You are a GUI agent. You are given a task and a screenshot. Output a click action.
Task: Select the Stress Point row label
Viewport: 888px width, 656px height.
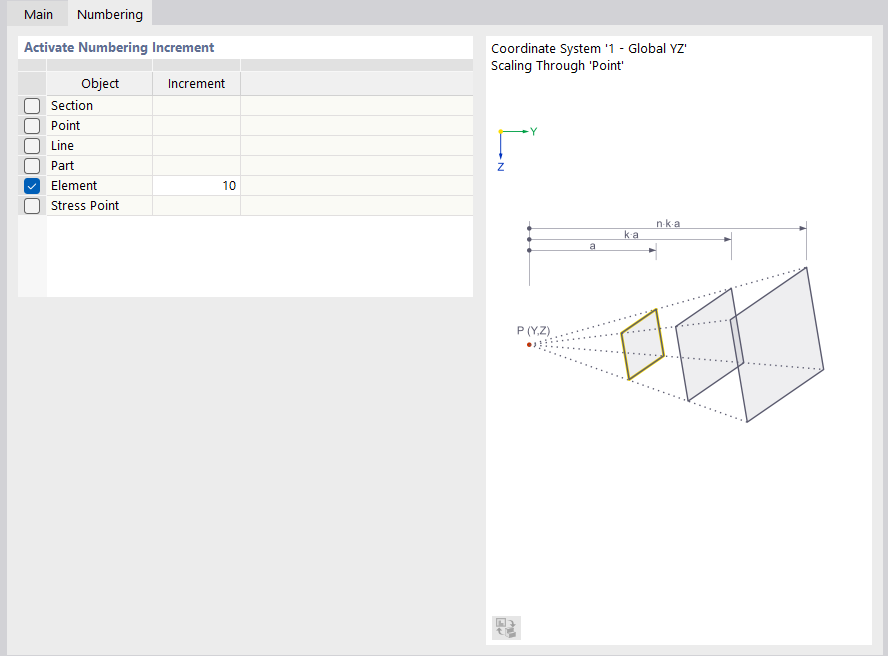point(85,206)
